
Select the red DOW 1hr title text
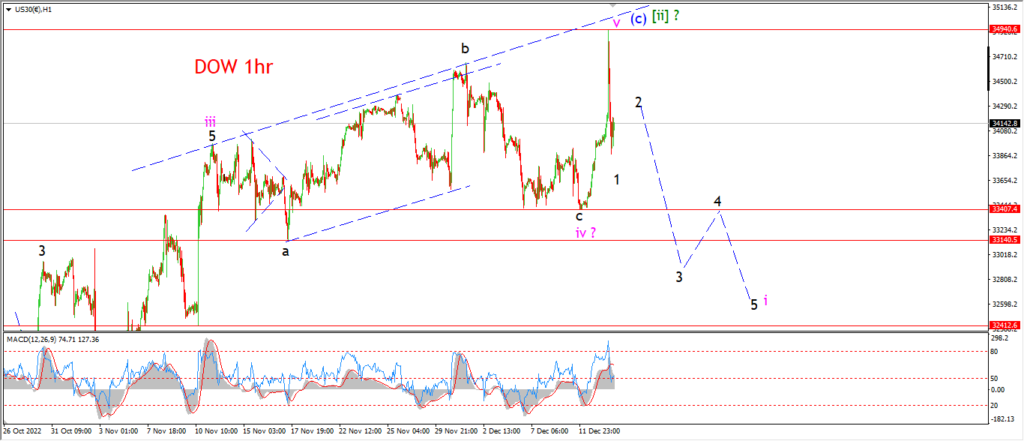(233, 67)
